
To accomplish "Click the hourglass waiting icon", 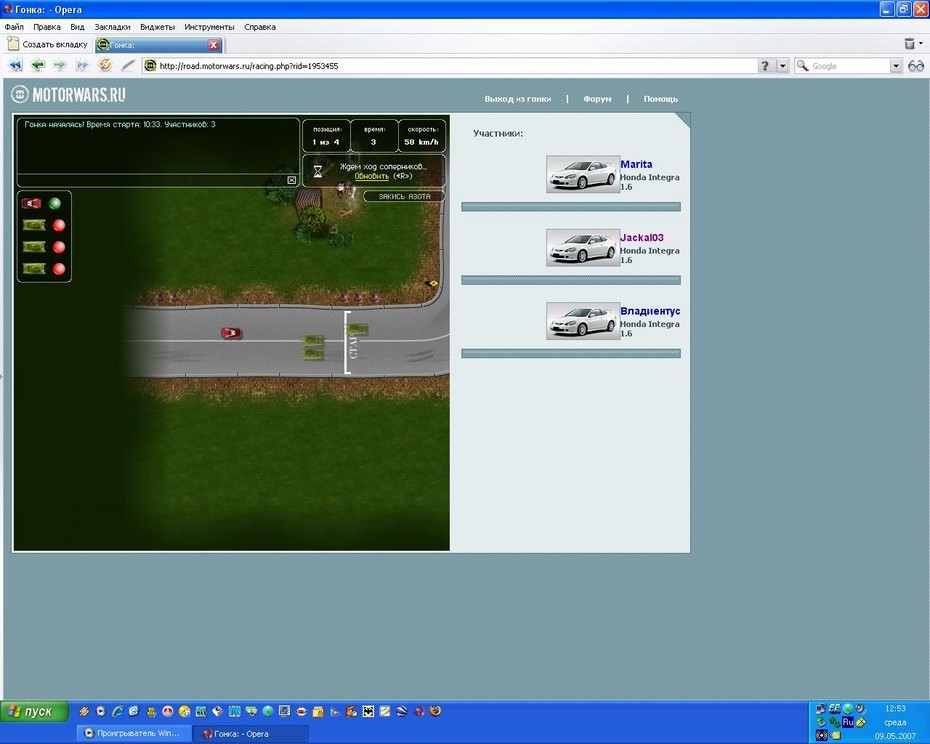I will pos(318,171).
